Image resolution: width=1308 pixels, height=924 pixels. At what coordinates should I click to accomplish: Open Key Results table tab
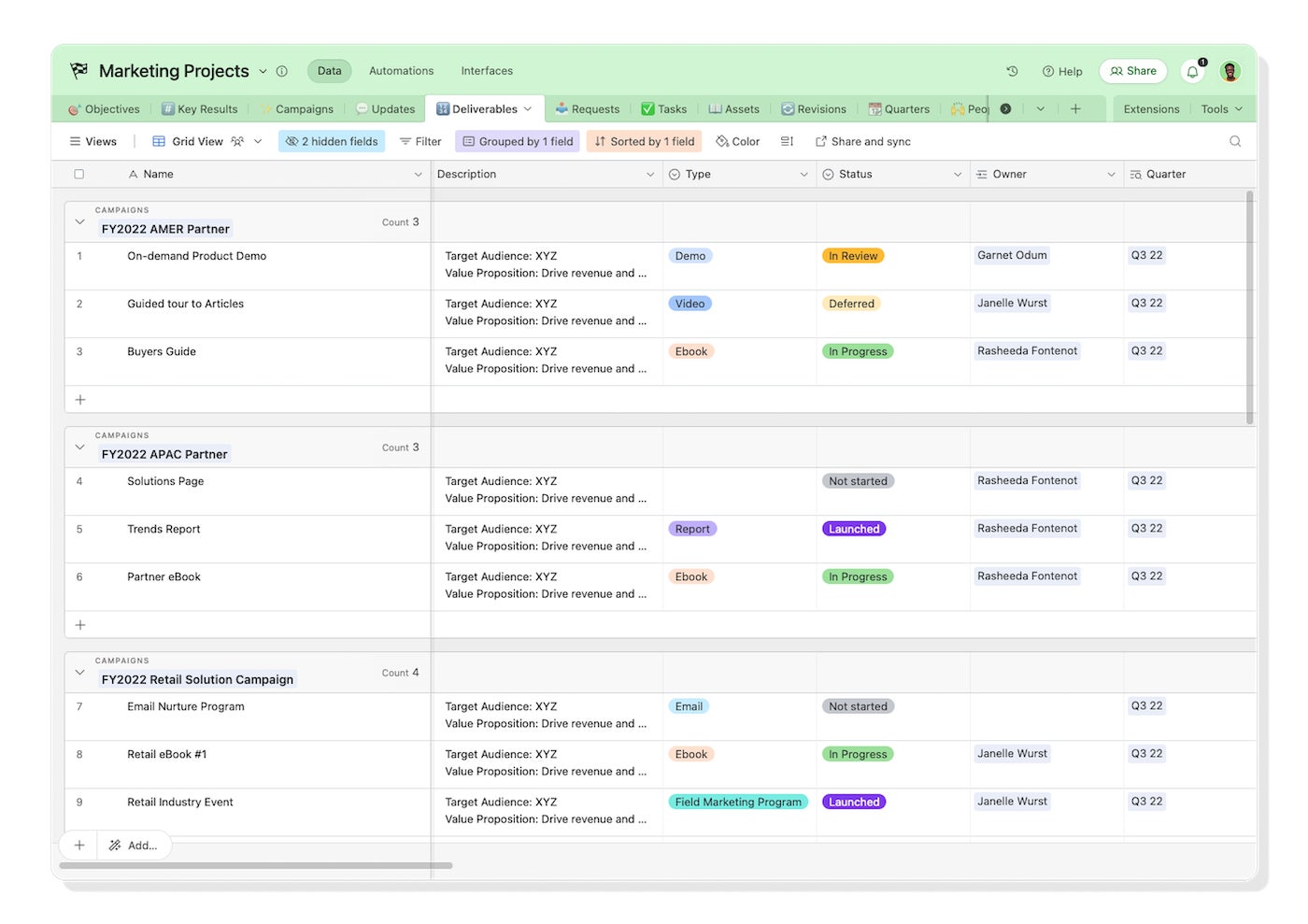(200, 109)
